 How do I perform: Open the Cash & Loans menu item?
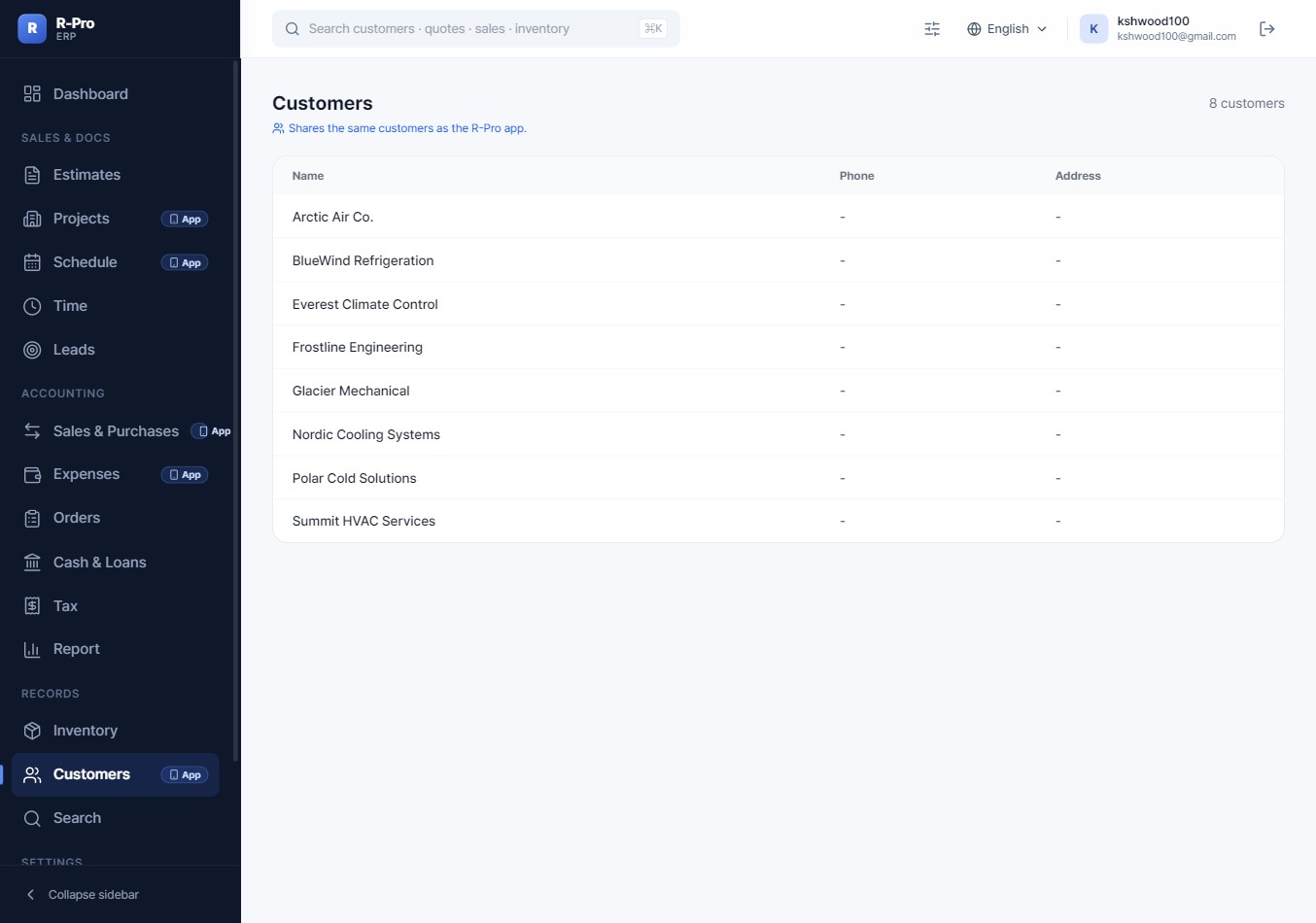(x=116, y=563)
